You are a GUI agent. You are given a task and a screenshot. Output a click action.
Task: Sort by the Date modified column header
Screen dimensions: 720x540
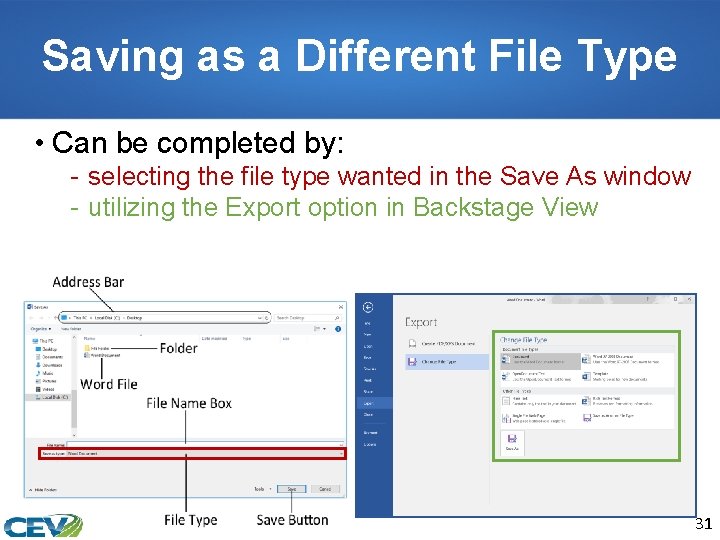click(214, 338)
